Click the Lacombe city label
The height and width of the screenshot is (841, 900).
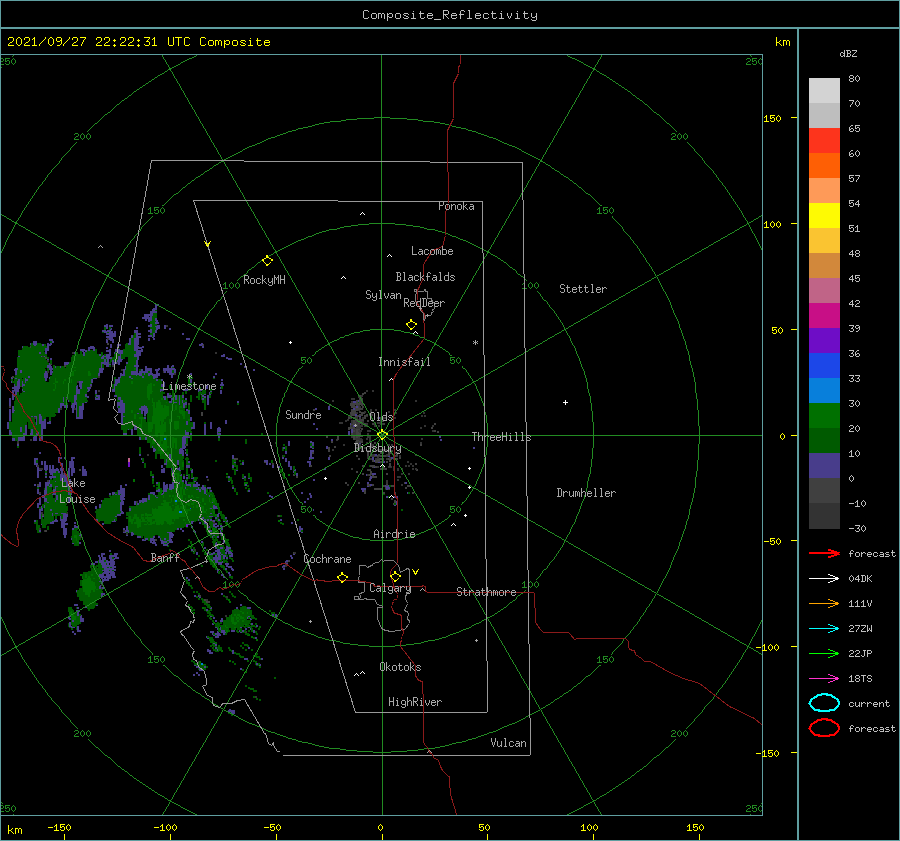click(432, 251)
